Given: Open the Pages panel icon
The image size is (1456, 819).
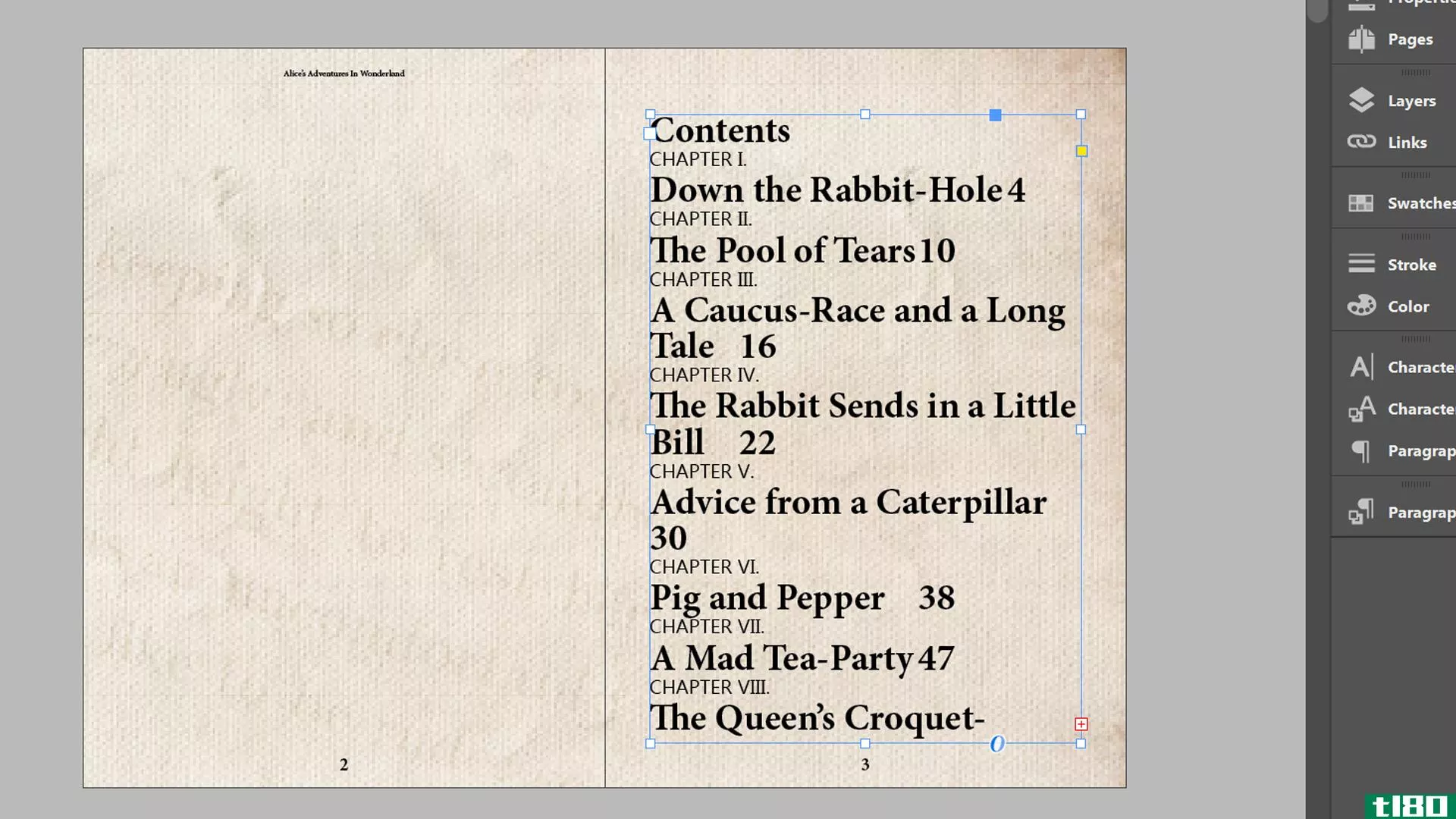Looking at the screenshot, I should [1362, 39].
